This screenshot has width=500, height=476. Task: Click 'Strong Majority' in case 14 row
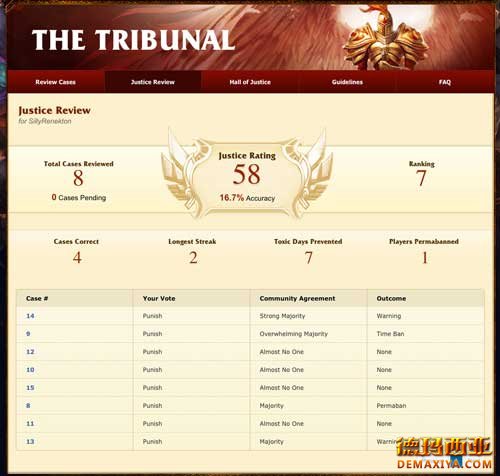[282, 316]
